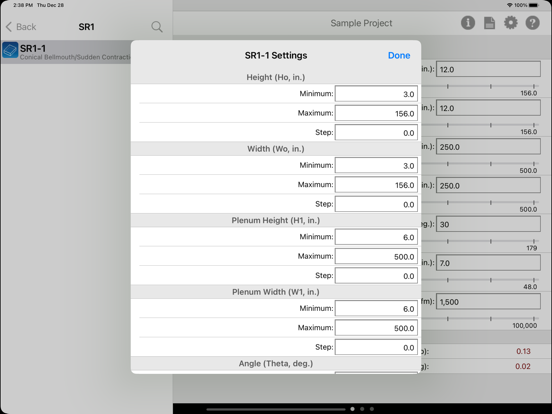The height and width of the screenshot is (414, 552).
Task: Edit Plenum Width Minimum field
Action: pos(376,308)
